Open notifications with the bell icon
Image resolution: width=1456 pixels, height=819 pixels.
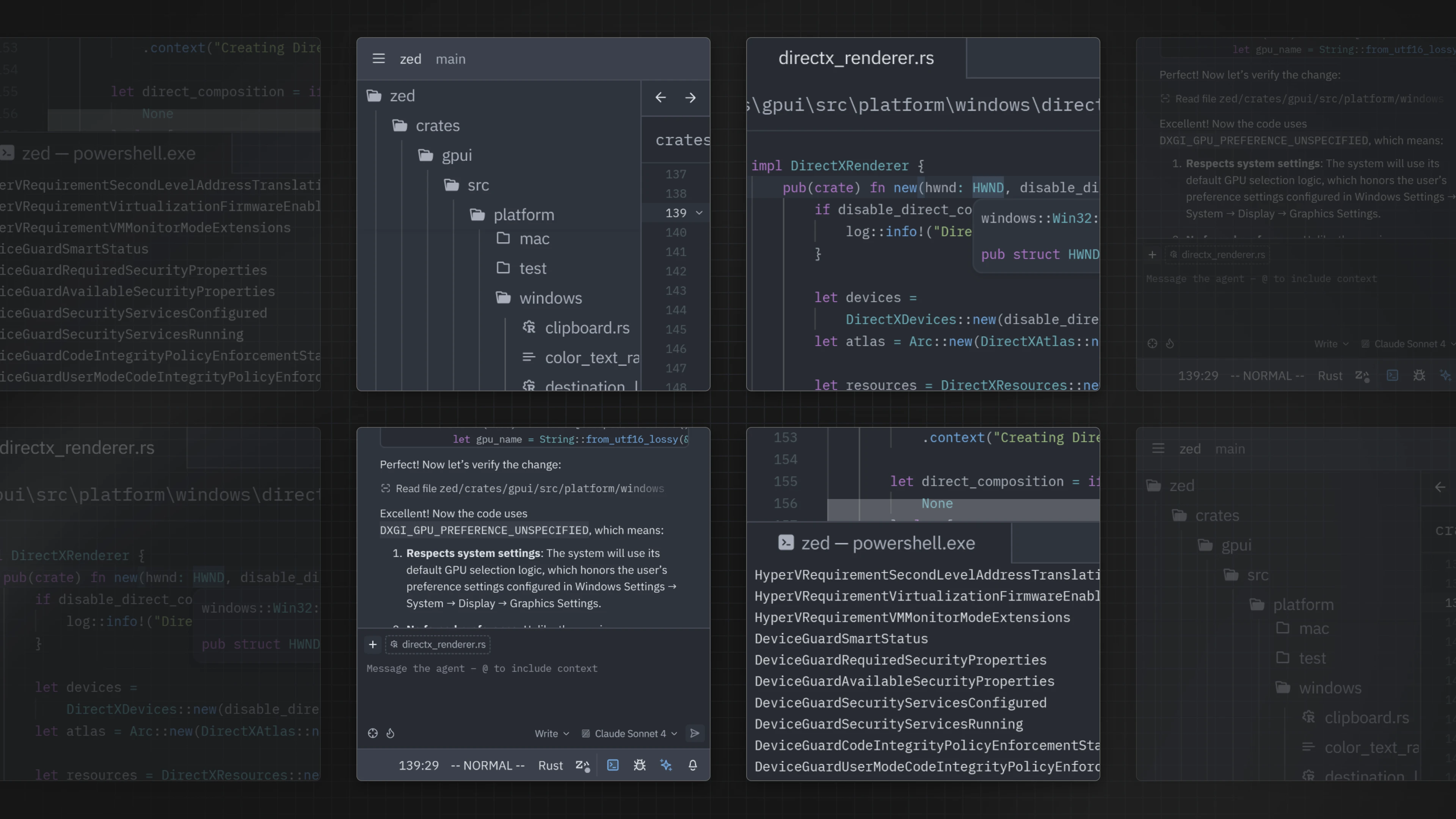692,765
